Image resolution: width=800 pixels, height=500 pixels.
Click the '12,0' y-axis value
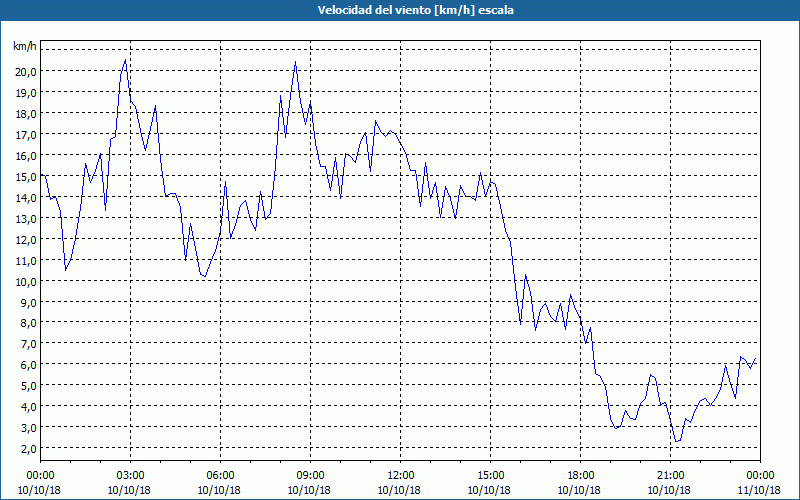click(x=26, y=239)
